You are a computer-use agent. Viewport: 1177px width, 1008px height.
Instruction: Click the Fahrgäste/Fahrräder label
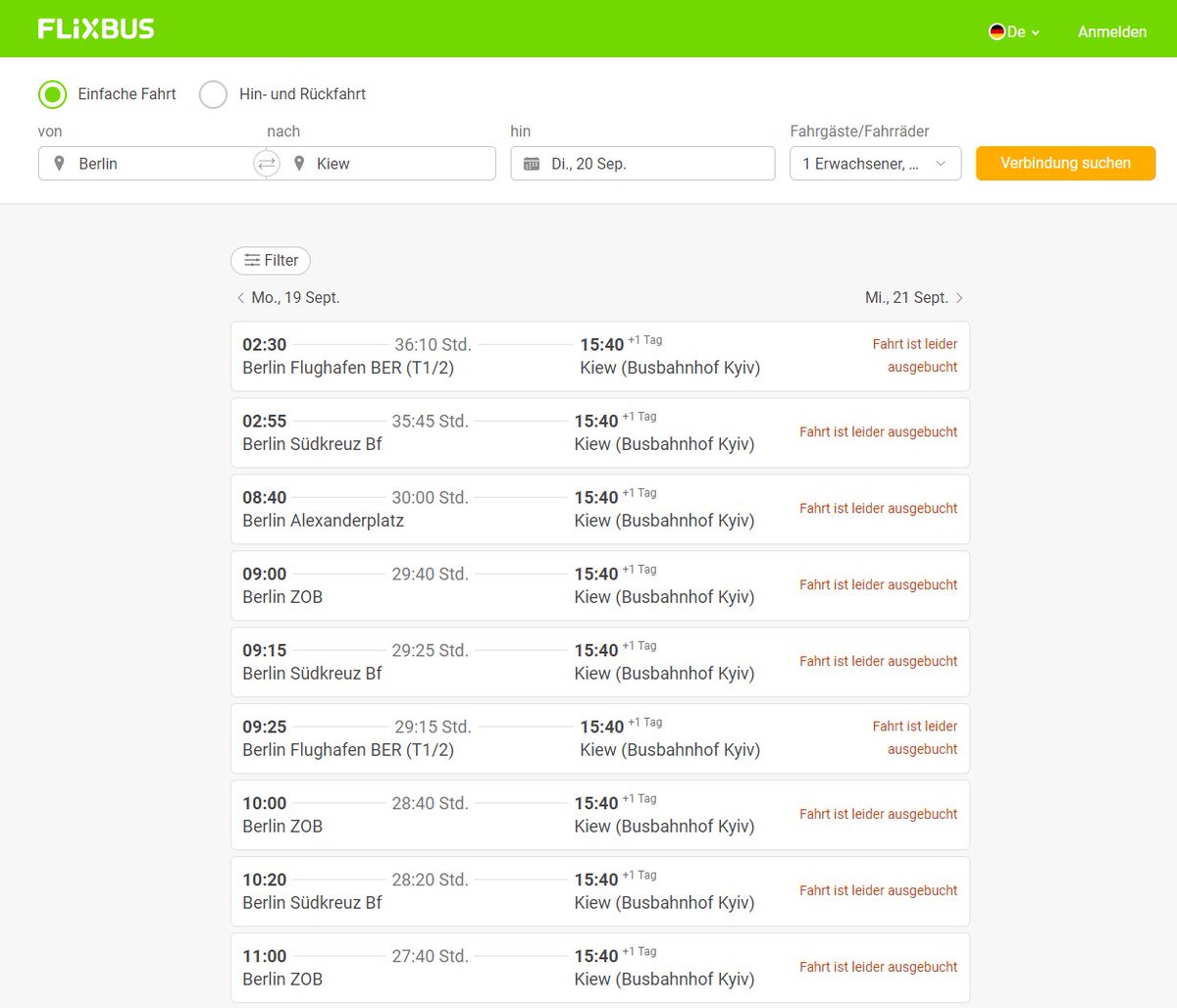[x=859, y=131]
